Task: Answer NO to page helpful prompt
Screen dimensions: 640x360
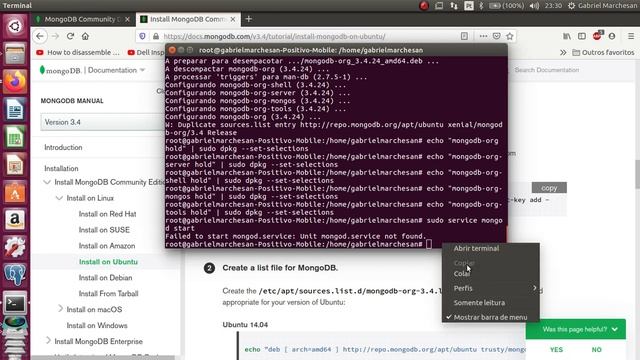Action: click(596, 349)
